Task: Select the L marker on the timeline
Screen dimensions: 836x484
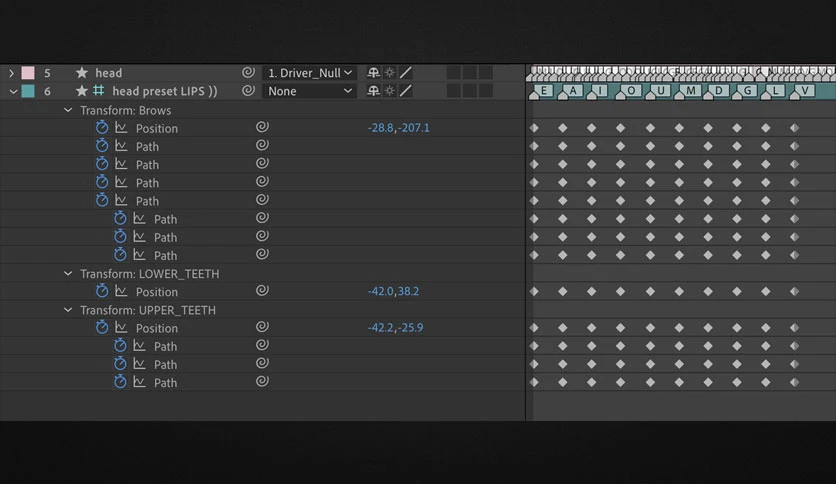Action: [773, 92]
